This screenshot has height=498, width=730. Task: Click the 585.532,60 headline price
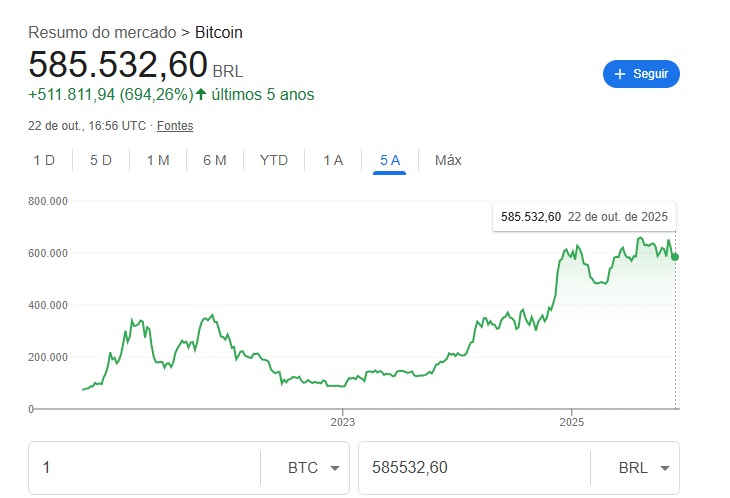118,64
